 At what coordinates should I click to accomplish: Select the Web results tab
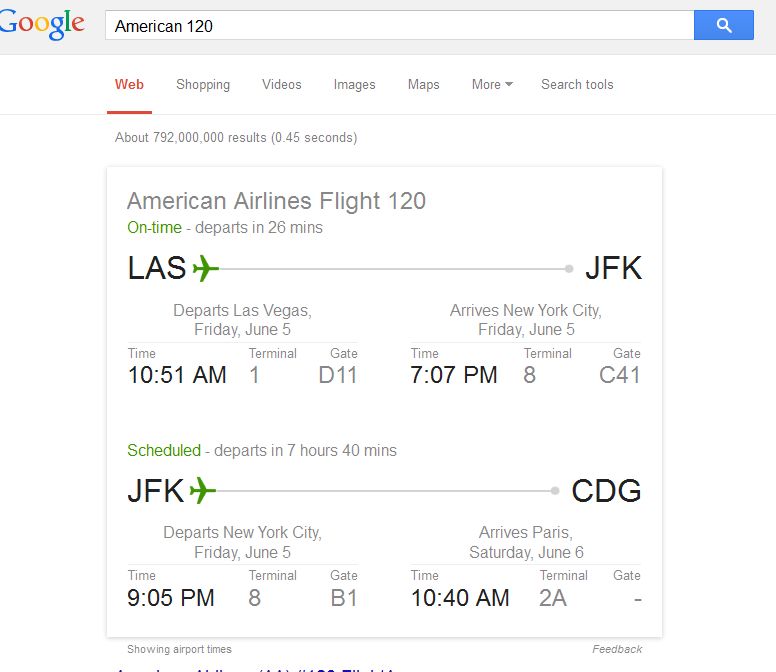coord(129,85)
